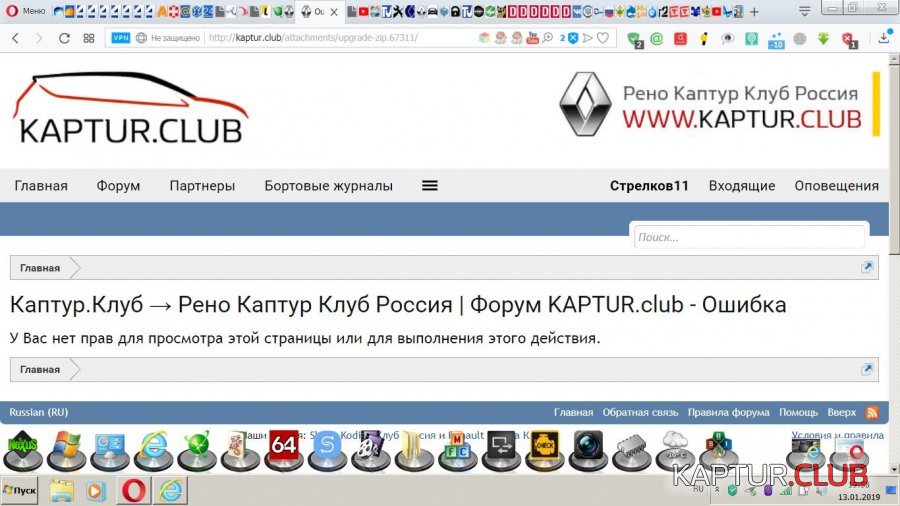This screenshot has width=900, height=506.
Task: Launch the Nexus dock icon
Action: point(23,450)
